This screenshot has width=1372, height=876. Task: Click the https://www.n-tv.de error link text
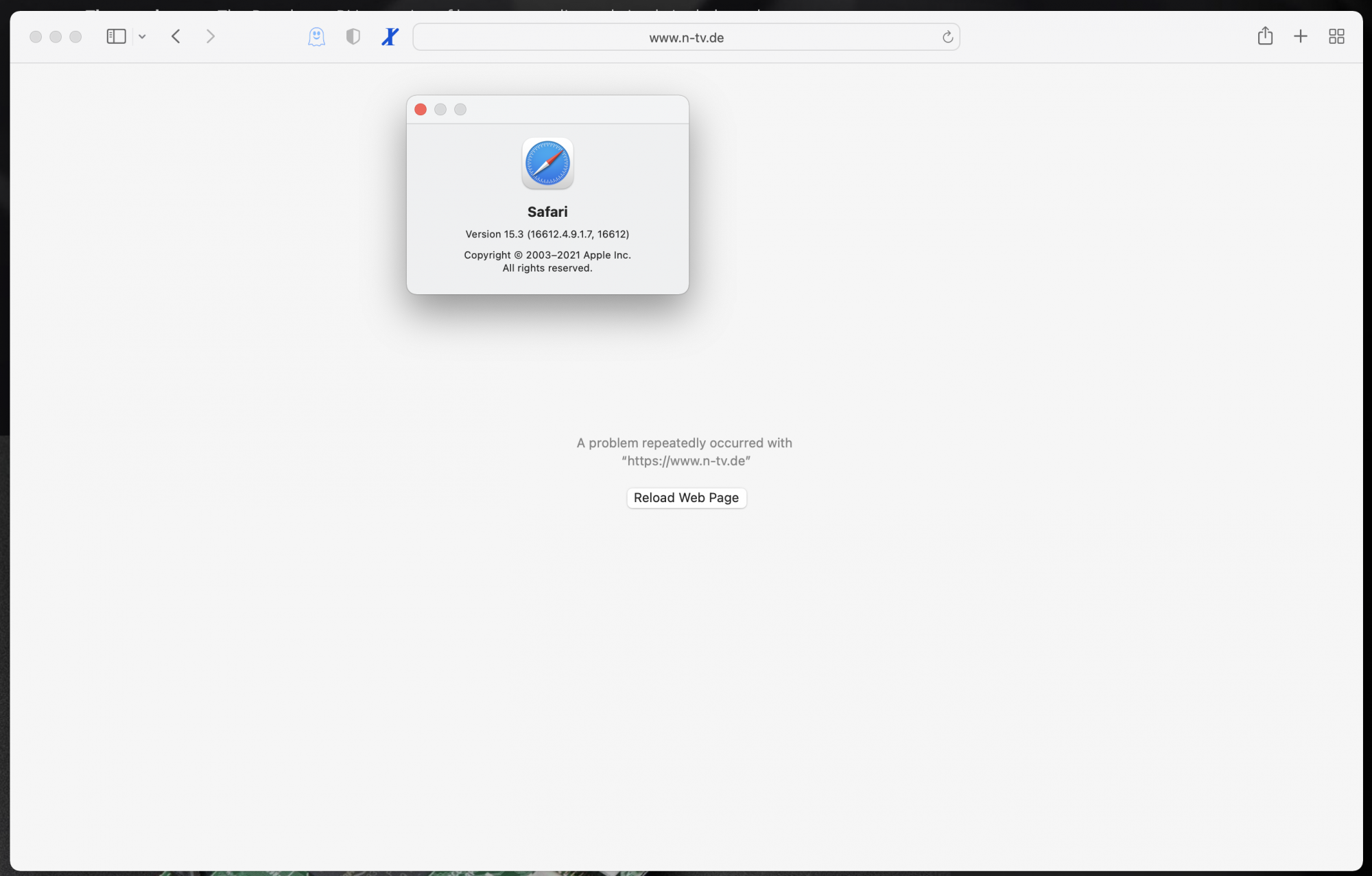pos(687,460)
